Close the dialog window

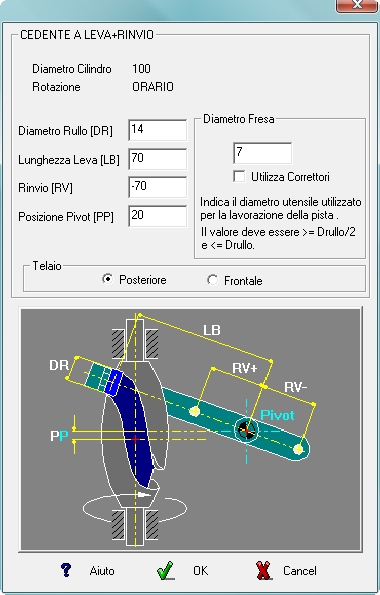(357, 5)
